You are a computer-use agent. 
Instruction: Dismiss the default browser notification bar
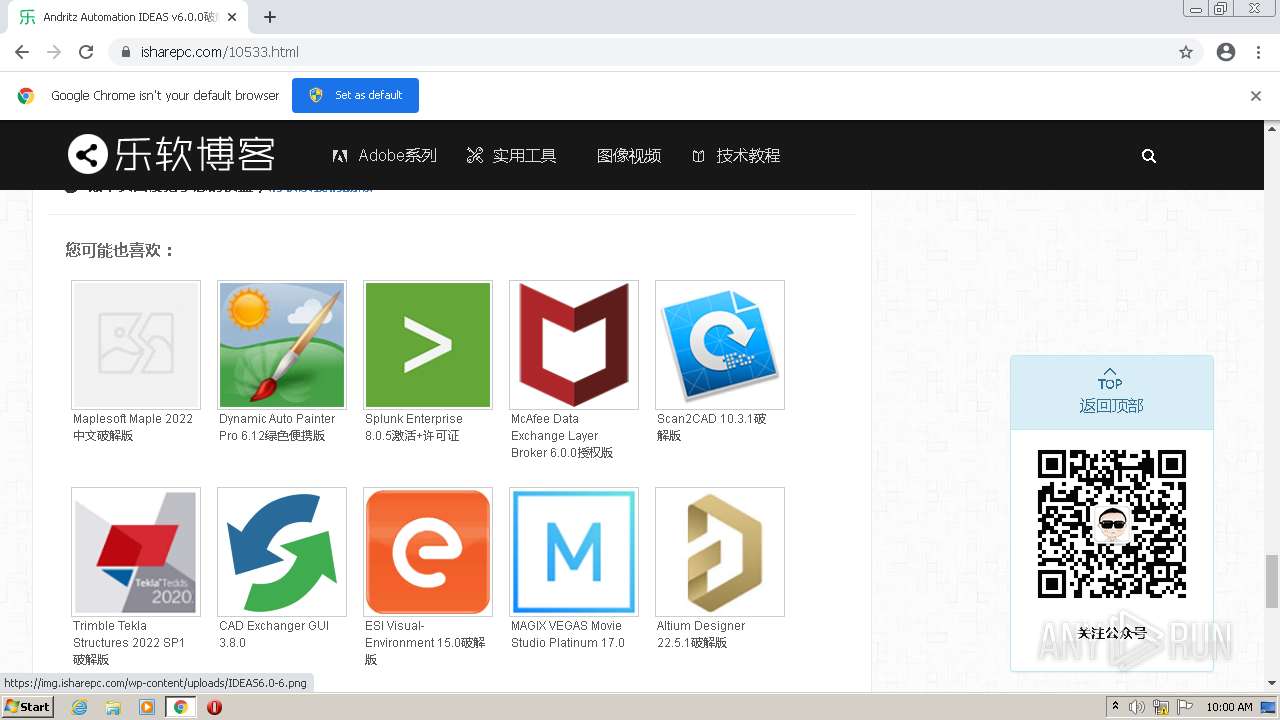[x=1256, y=96]
